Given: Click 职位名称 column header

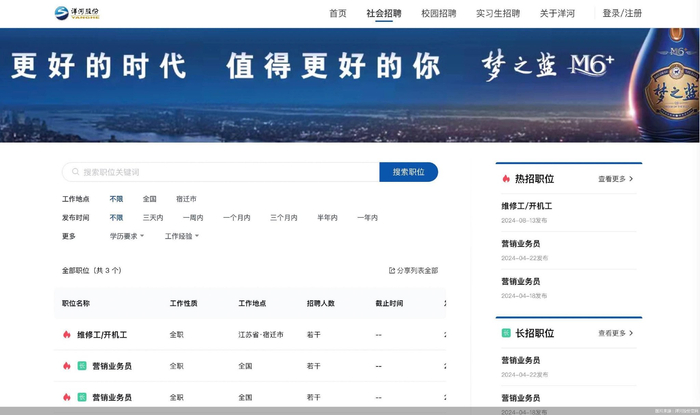Looking at the screenshot, I should 76,303.
